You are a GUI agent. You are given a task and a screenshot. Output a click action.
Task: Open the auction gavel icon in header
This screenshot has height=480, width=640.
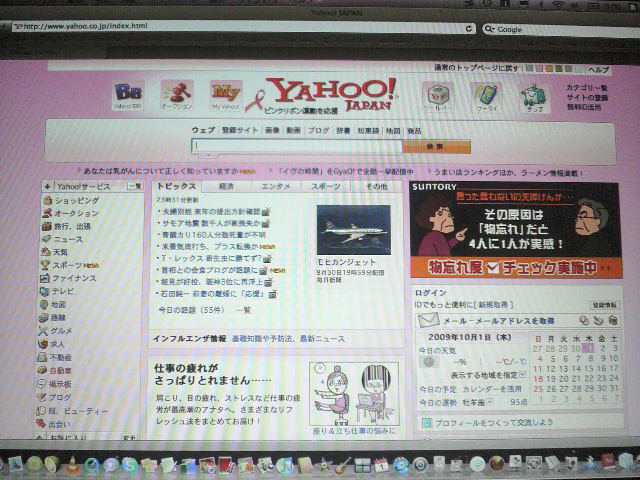tap(177, 95)
